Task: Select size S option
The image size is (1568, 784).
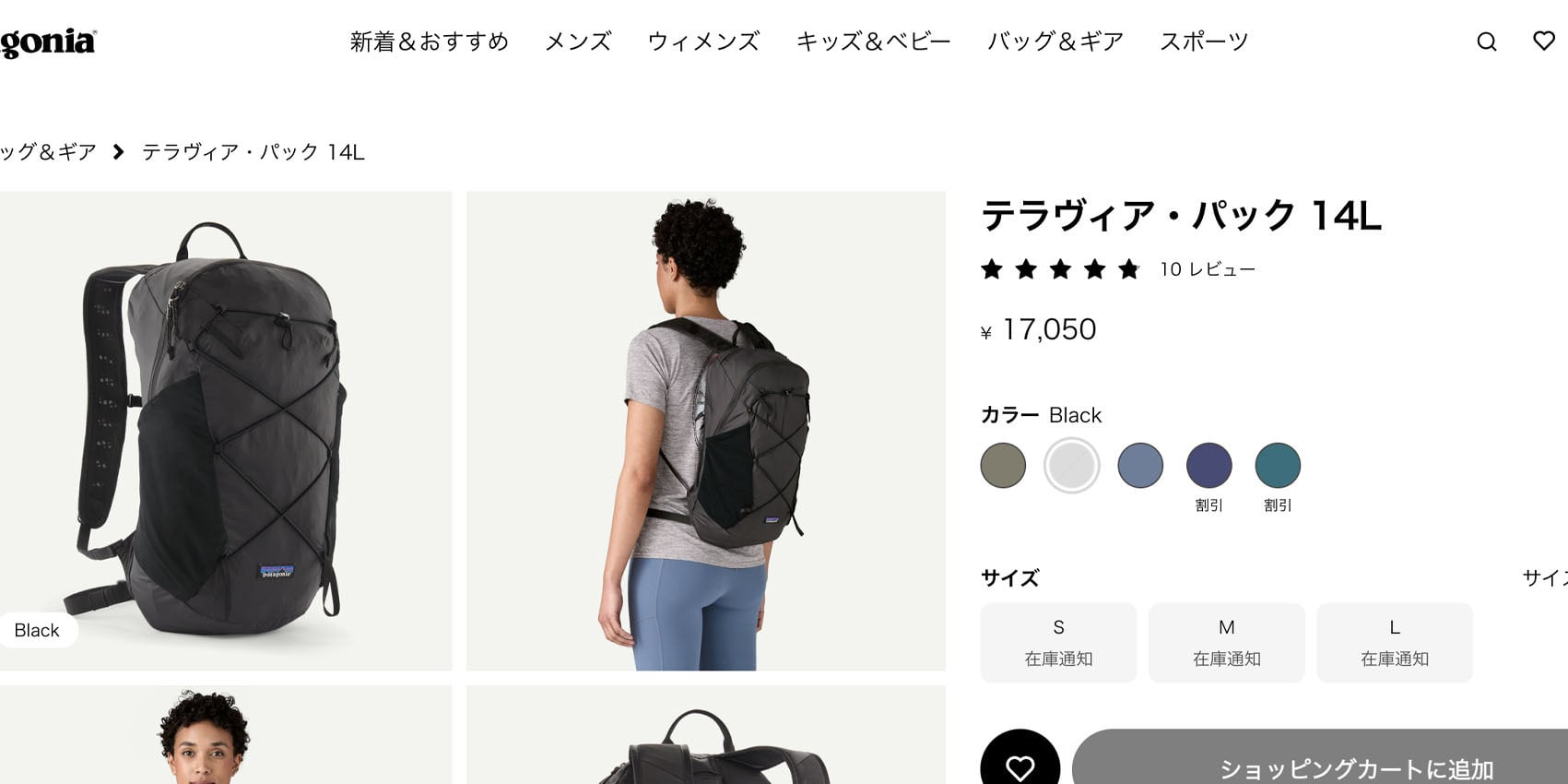Action: (x=1058, y=643)
